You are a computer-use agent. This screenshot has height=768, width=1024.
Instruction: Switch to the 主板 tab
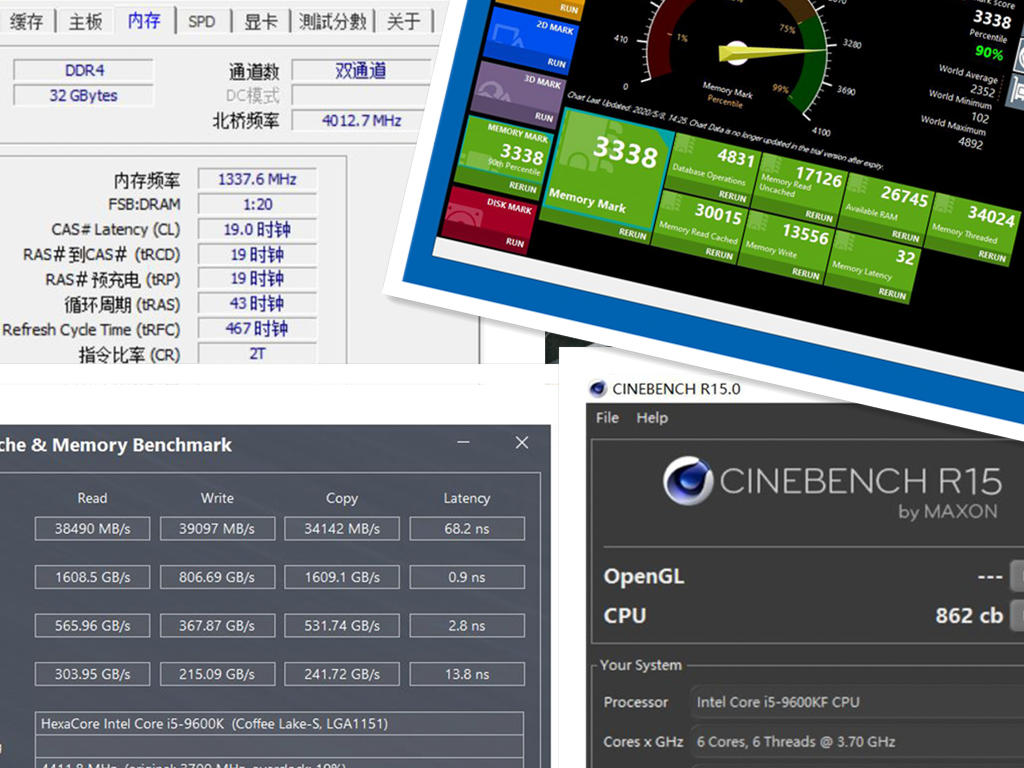86,21
